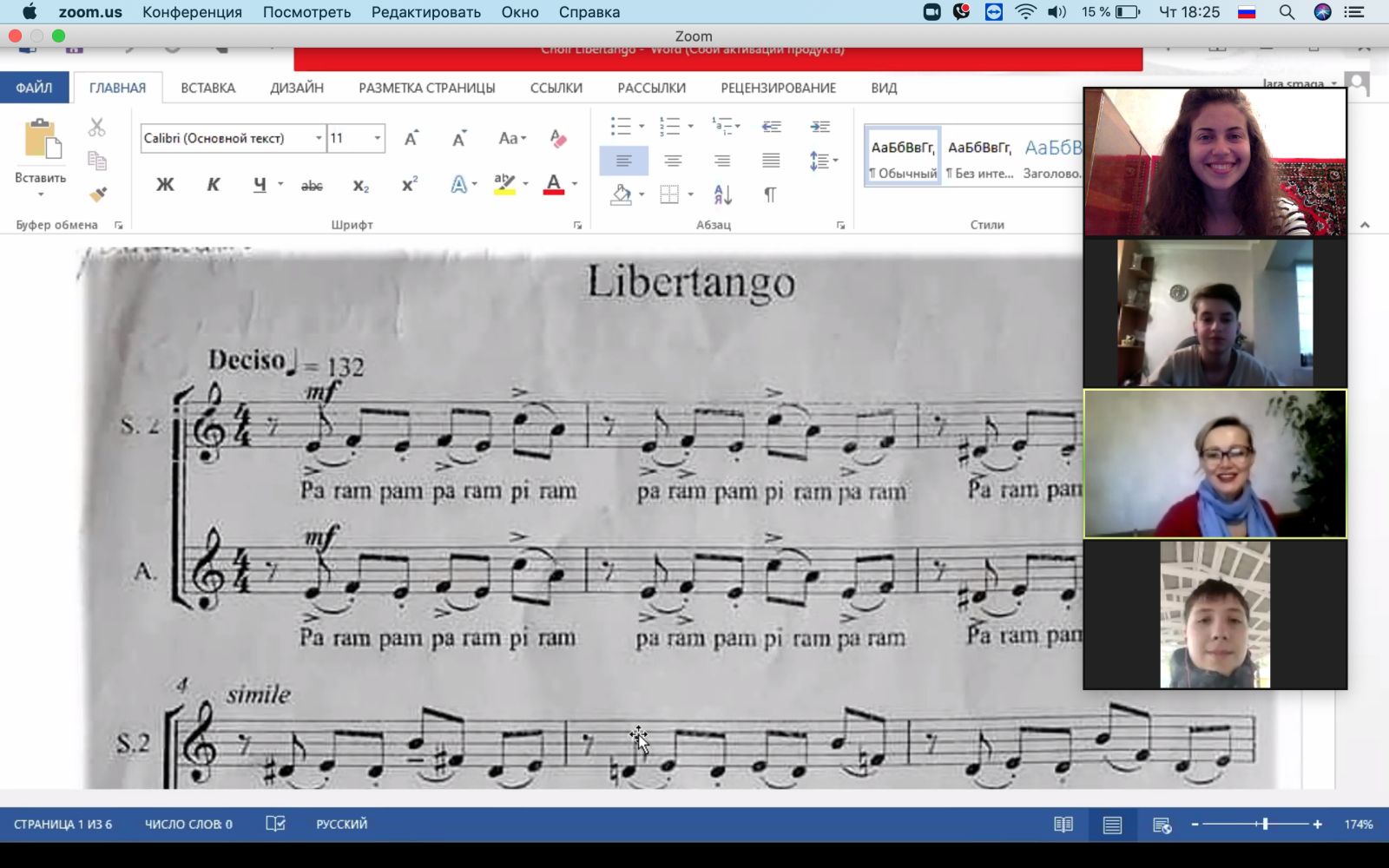Click the zoom slider in status bar
The height and width of the screenshot is (868, 1389).
coord(1265,824)
